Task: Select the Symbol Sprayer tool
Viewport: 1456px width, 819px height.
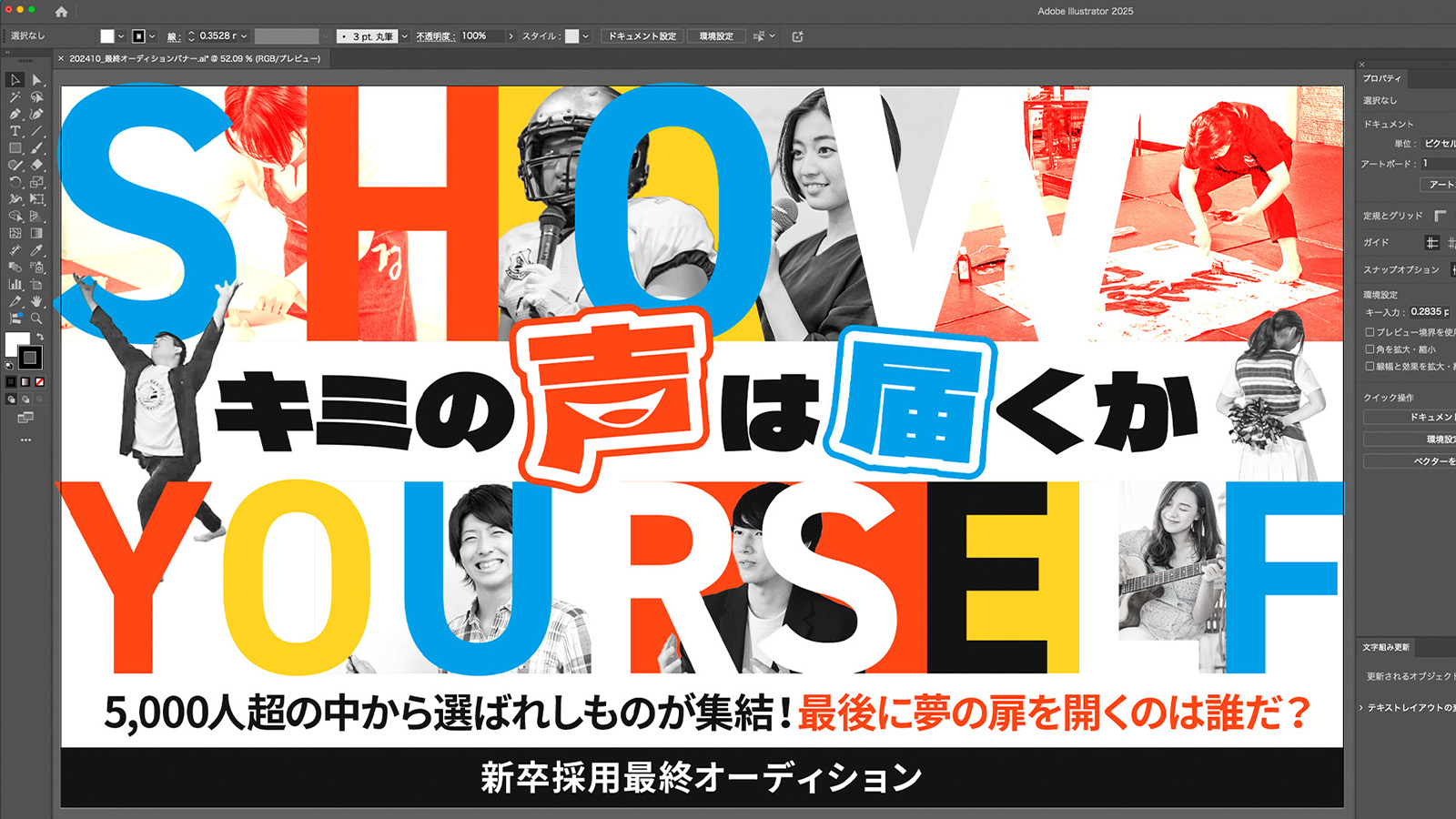Action: click(37, 267)
